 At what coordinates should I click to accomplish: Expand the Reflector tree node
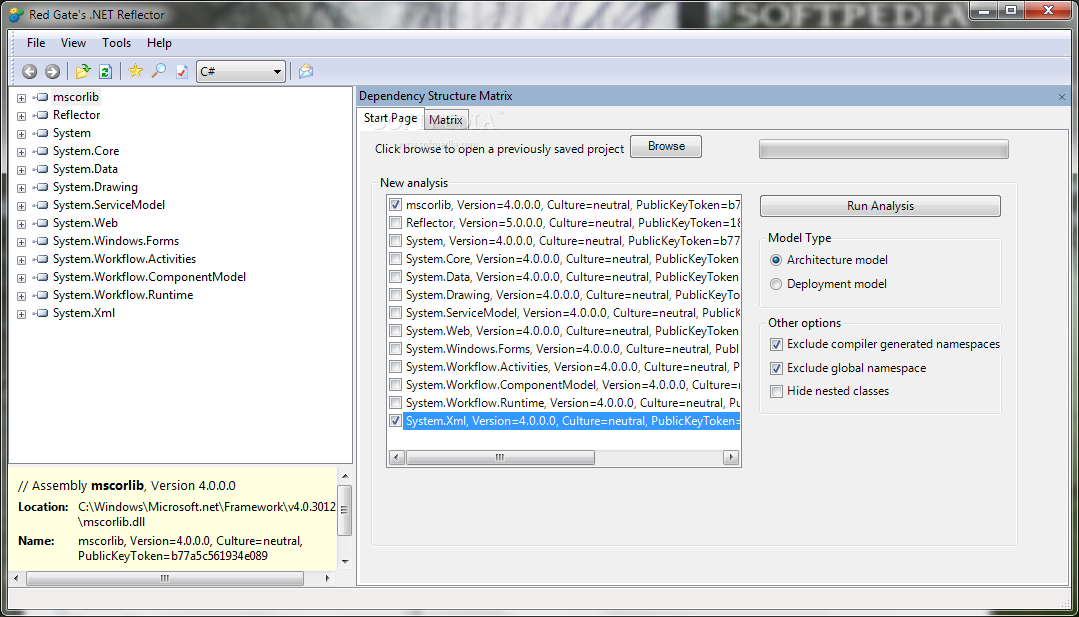[21, 116]
